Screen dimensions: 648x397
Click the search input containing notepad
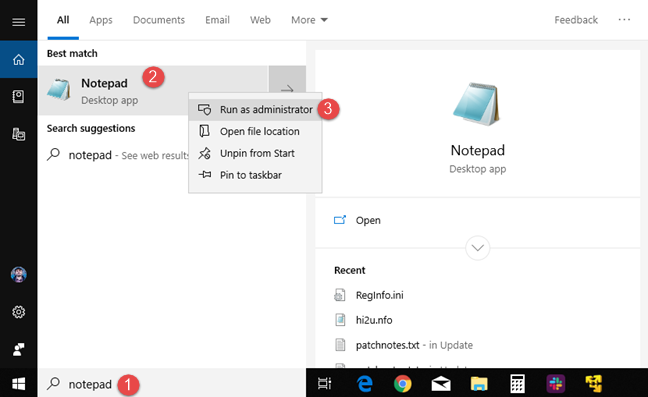[x=172, y=384]
